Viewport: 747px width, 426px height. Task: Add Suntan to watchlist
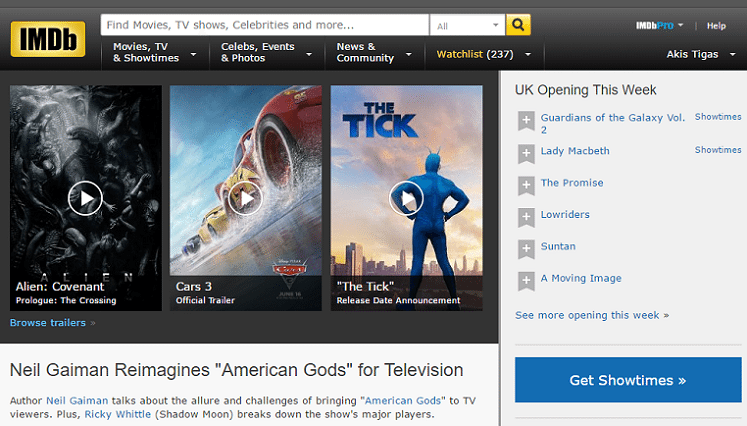click(x=526, y=249)
